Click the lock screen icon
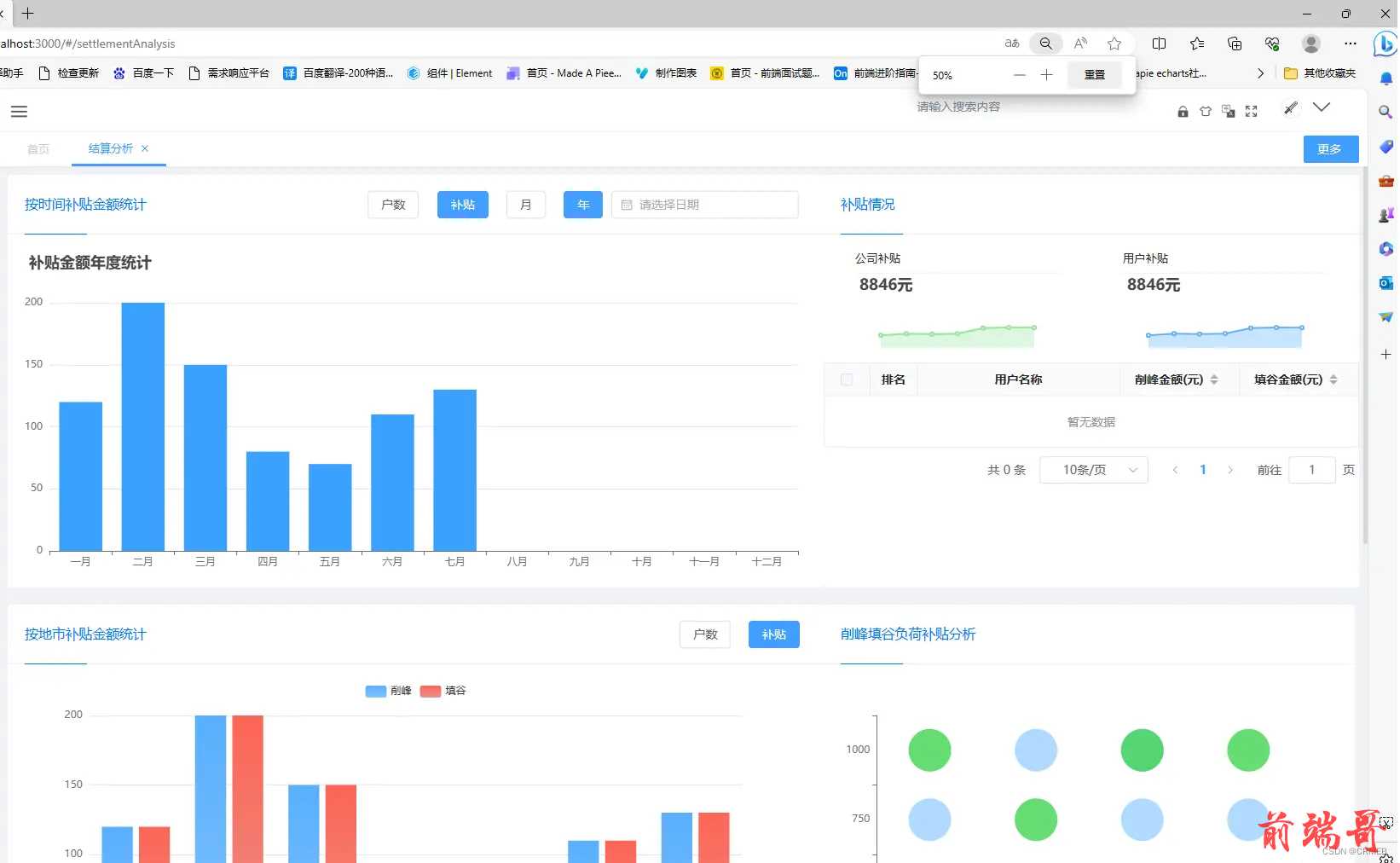This screenshot has width=1400, height=863. 1183,112
